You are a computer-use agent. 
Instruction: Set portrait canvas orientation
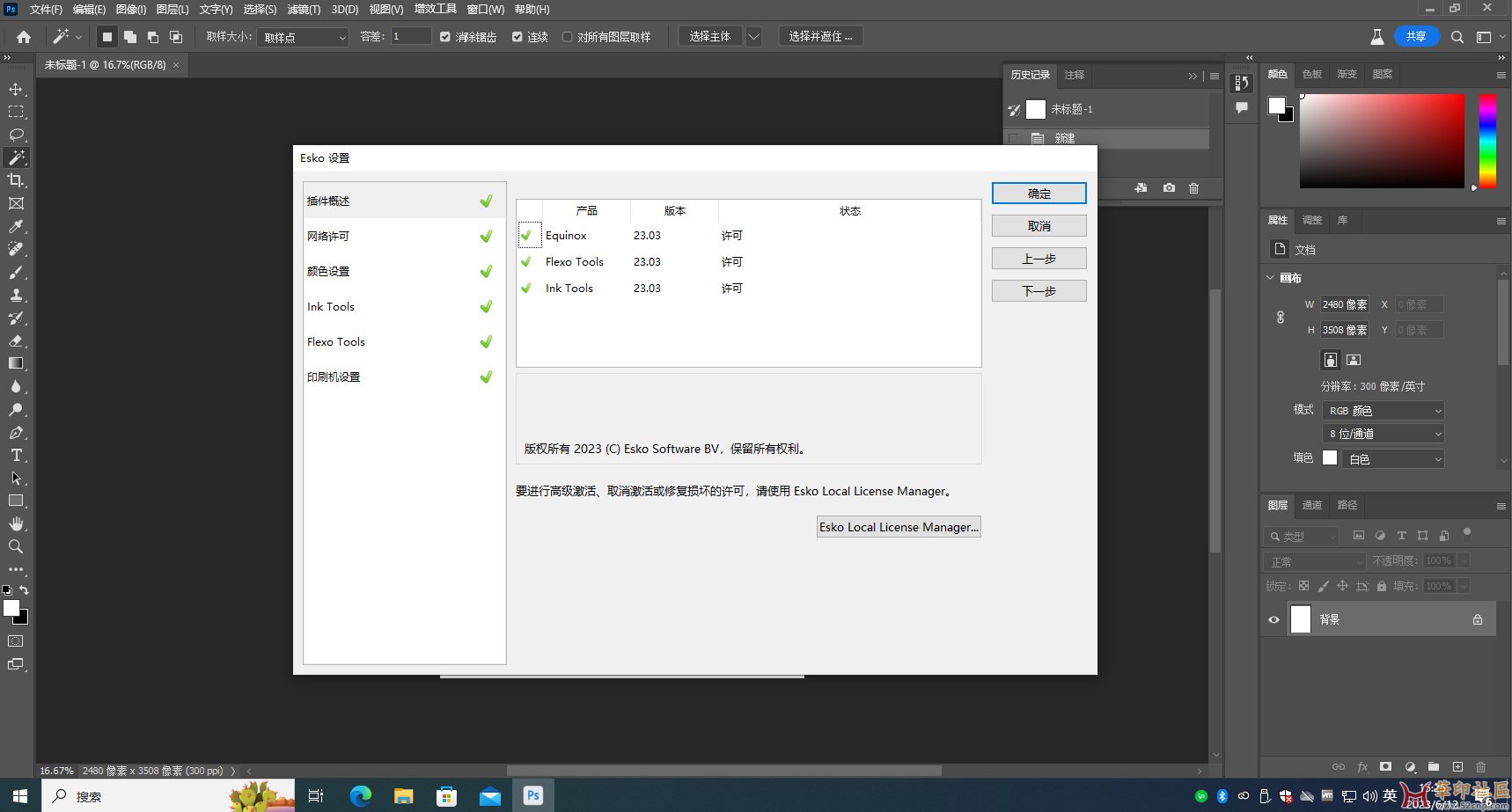1331,360
